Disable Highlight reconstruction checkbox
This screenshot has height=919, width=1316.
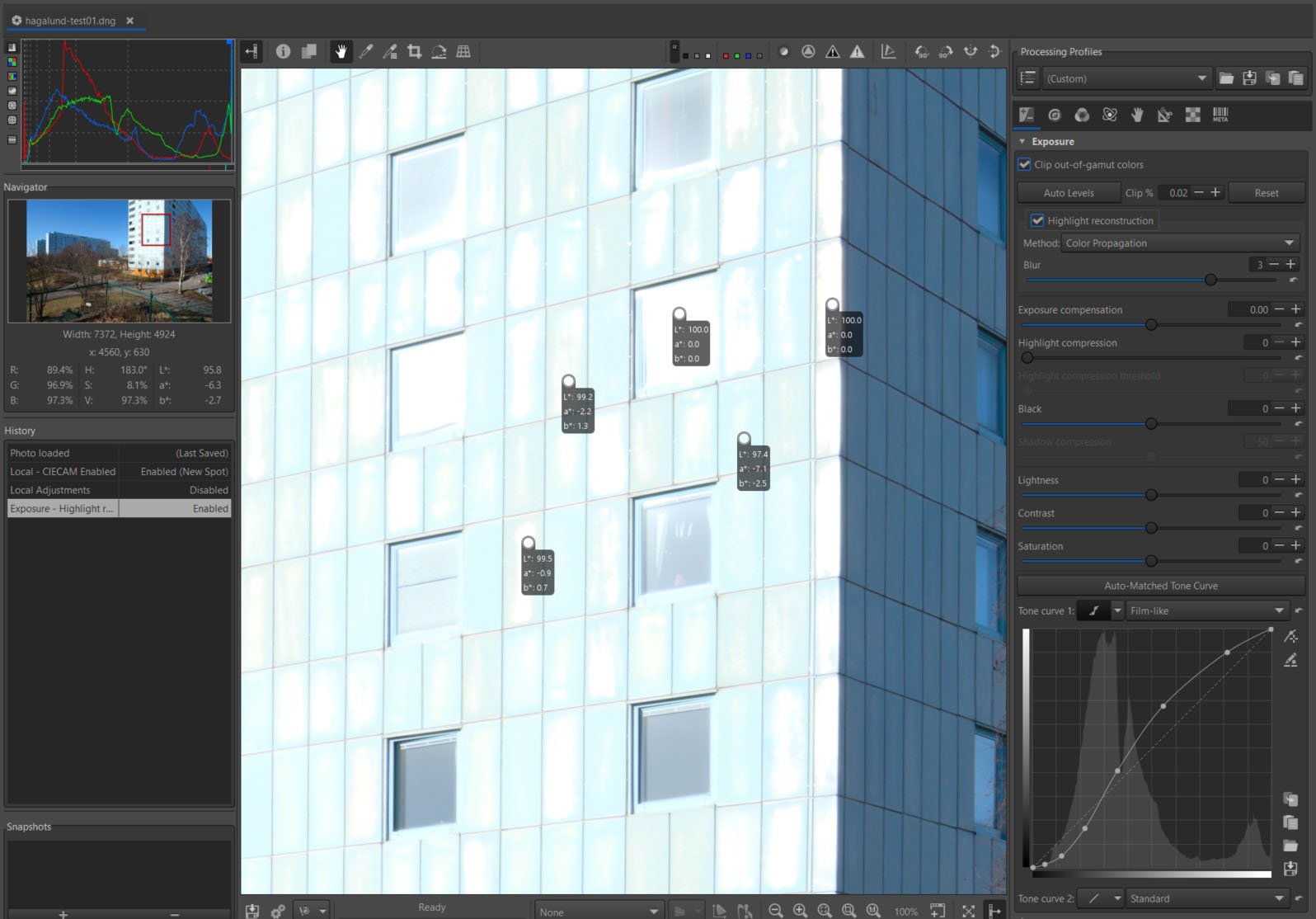point(1037,220)
